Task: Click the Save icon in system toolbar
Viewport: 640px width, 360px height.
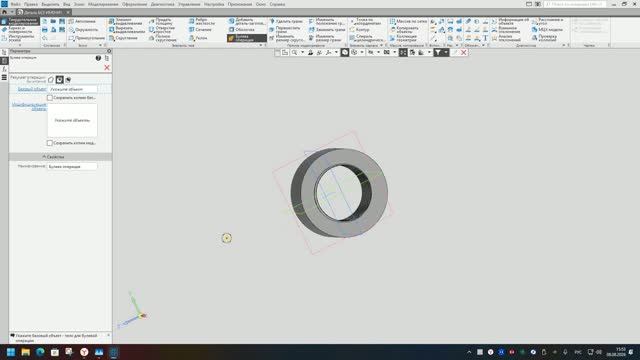Action: tap(62, 21)
